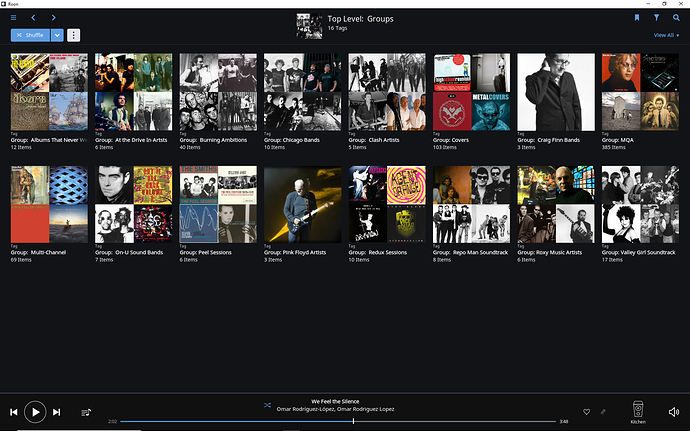Open Group: Covers cover art
This screenshot has width=690, height=431.
click(x=472, y=92)
